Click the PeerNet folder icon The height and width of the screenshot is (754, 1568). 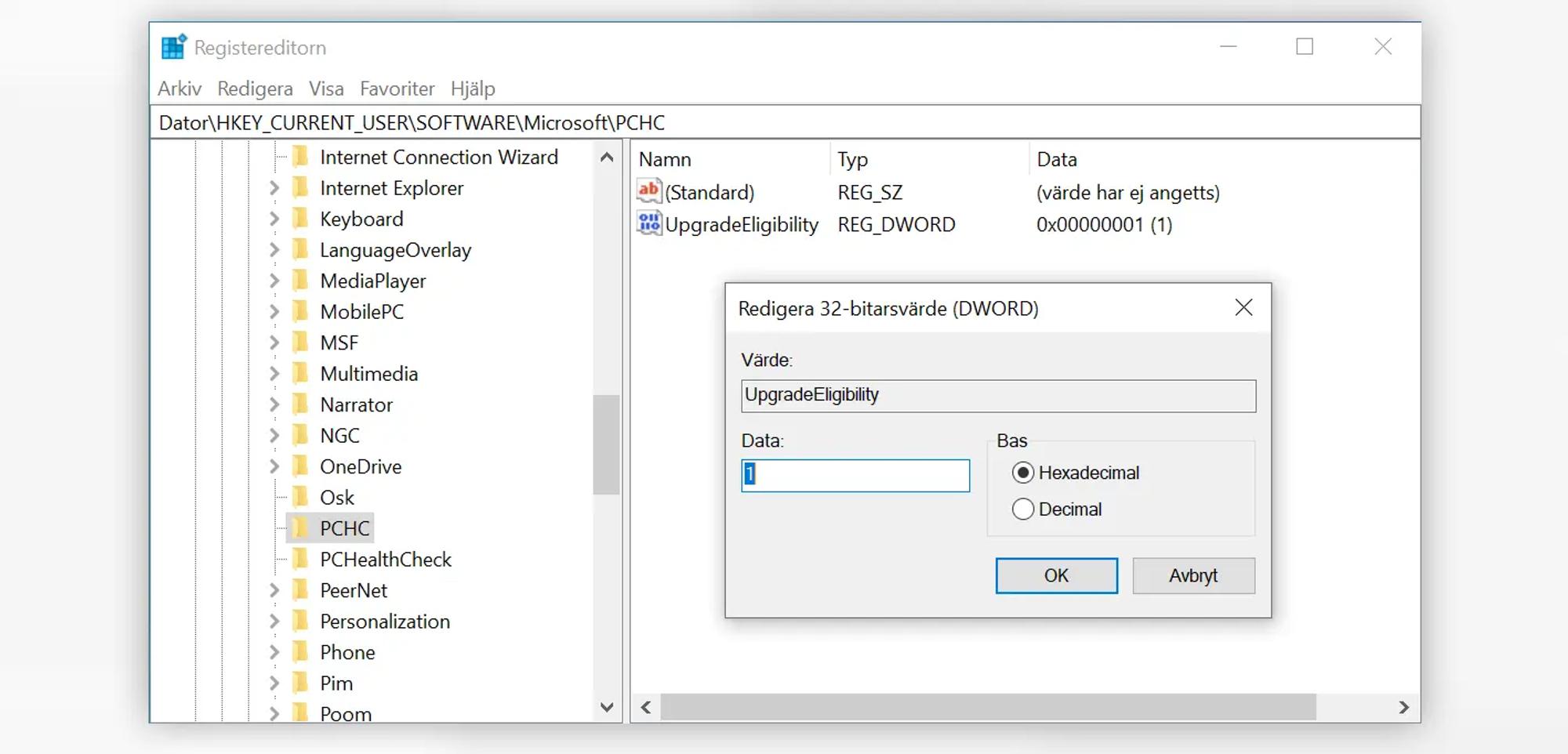coord(300,590)
